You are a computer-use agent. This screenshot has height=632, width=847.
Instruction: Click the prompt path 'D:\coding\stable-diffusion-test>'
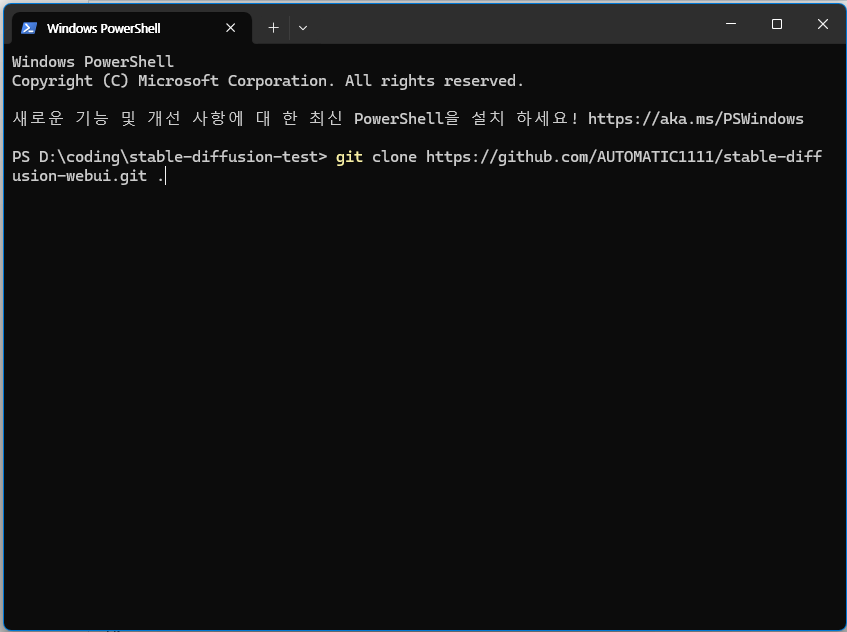pos(183,157)
